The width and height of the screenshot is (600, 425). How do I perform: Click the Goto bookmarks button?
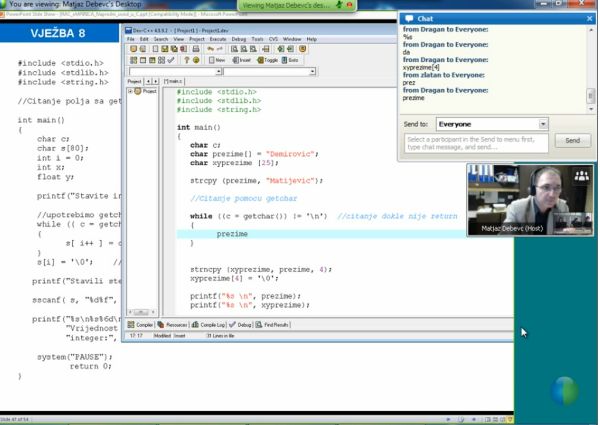[x=290, y=60]
